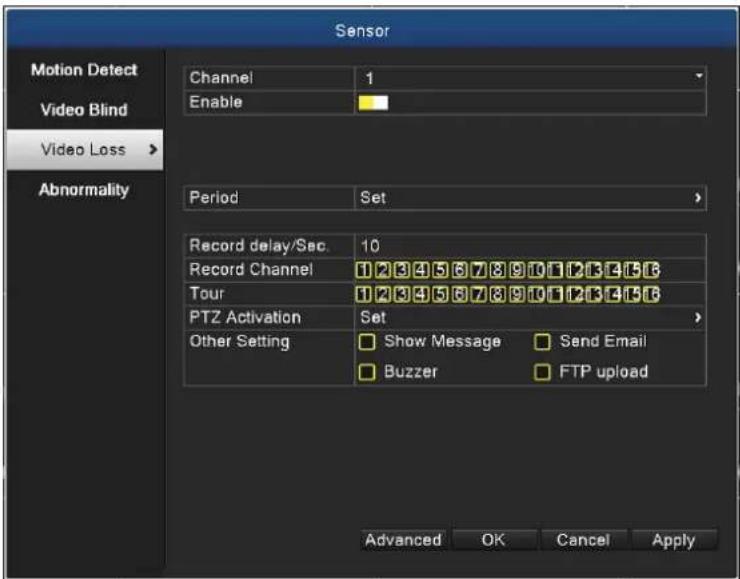
Task: Toggle Record Channel number 16
Action: point(651,270)
